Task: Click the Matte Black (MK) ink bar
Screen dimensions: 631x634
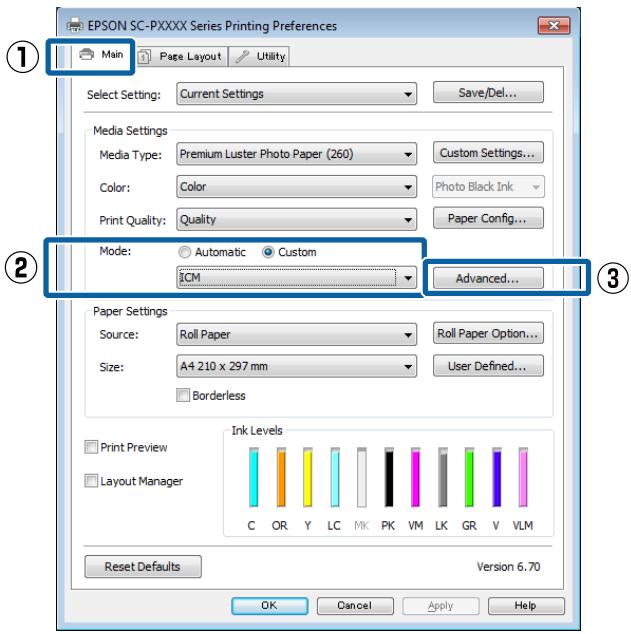Action: pos(362,477)
